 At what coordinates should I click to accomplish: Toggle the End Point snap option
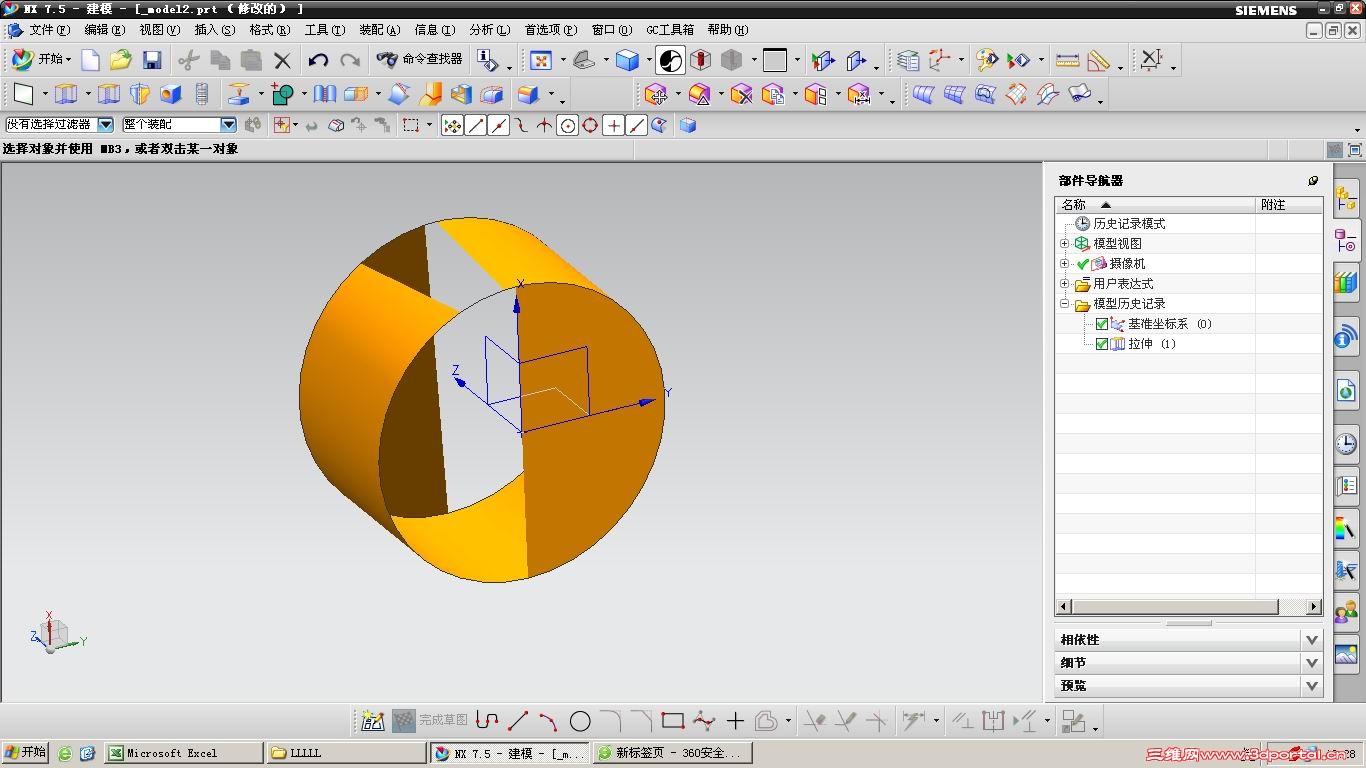tap(475, 125)
